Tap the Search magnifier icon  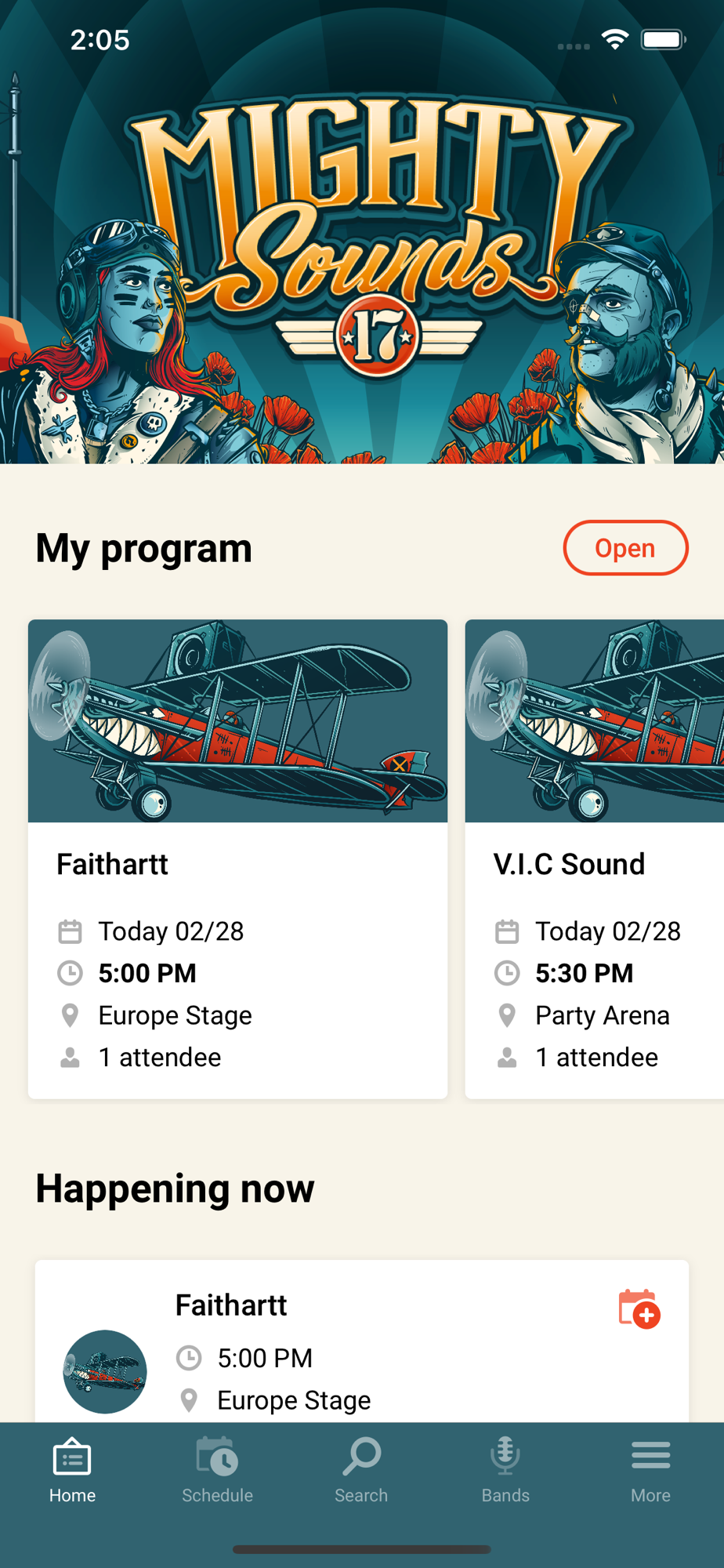[361, 1457]
